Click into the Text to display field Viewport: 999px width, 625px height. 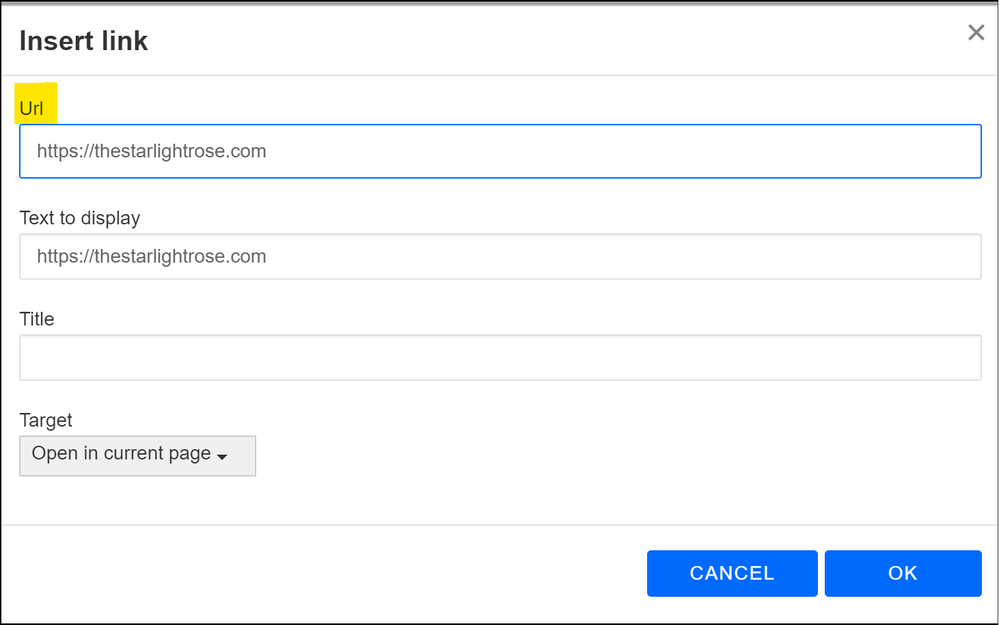500,257
